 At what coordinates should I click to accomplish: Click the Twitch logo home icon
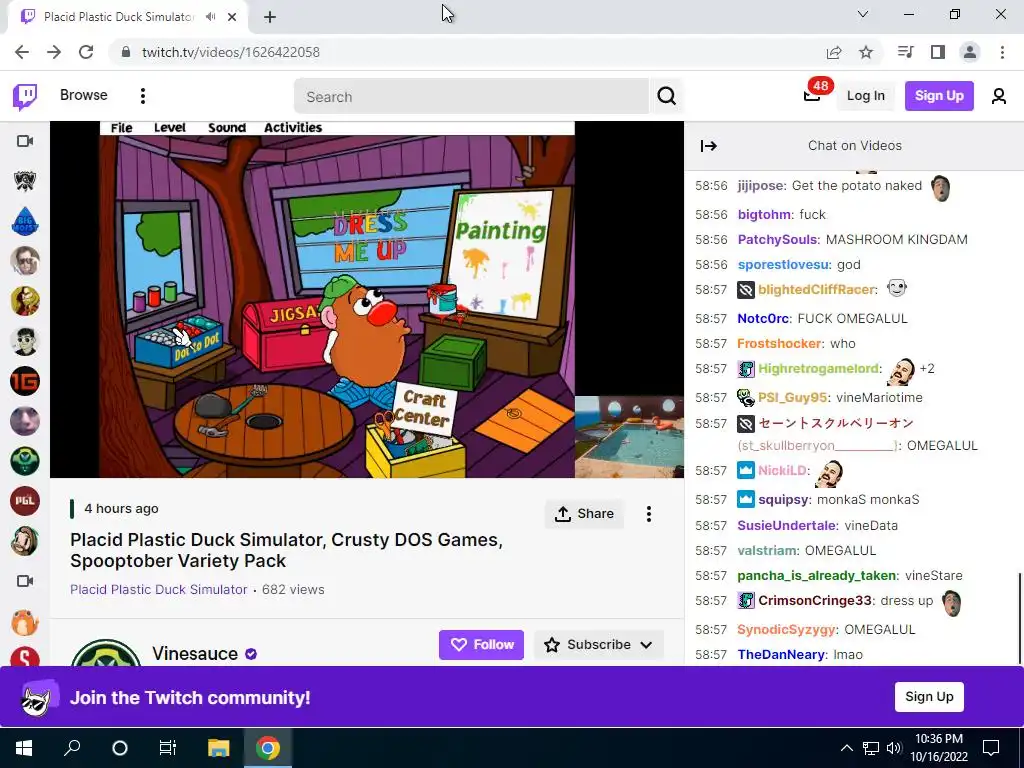pos(25,97)
